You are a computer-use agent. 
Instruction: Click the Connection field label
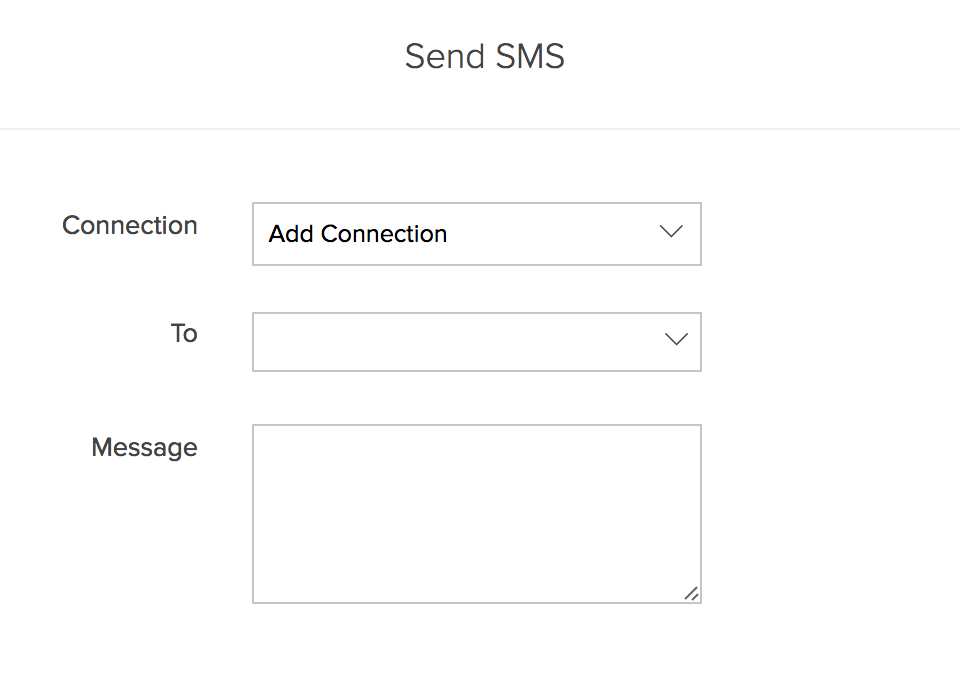point(130,226)
